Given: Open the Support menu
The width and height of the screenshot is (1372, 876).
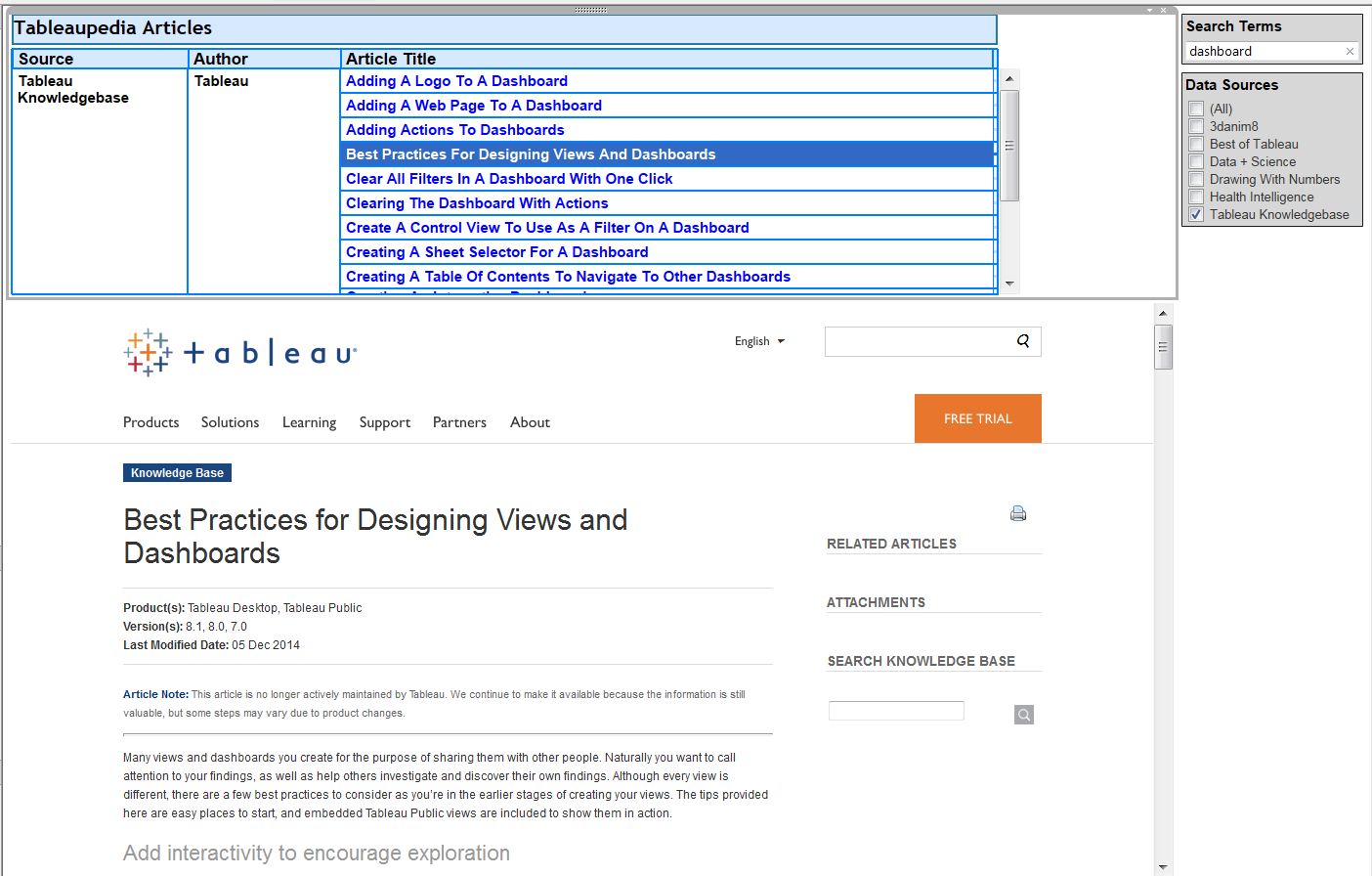Looking at the screenshot, I should [x=385, y=422].
